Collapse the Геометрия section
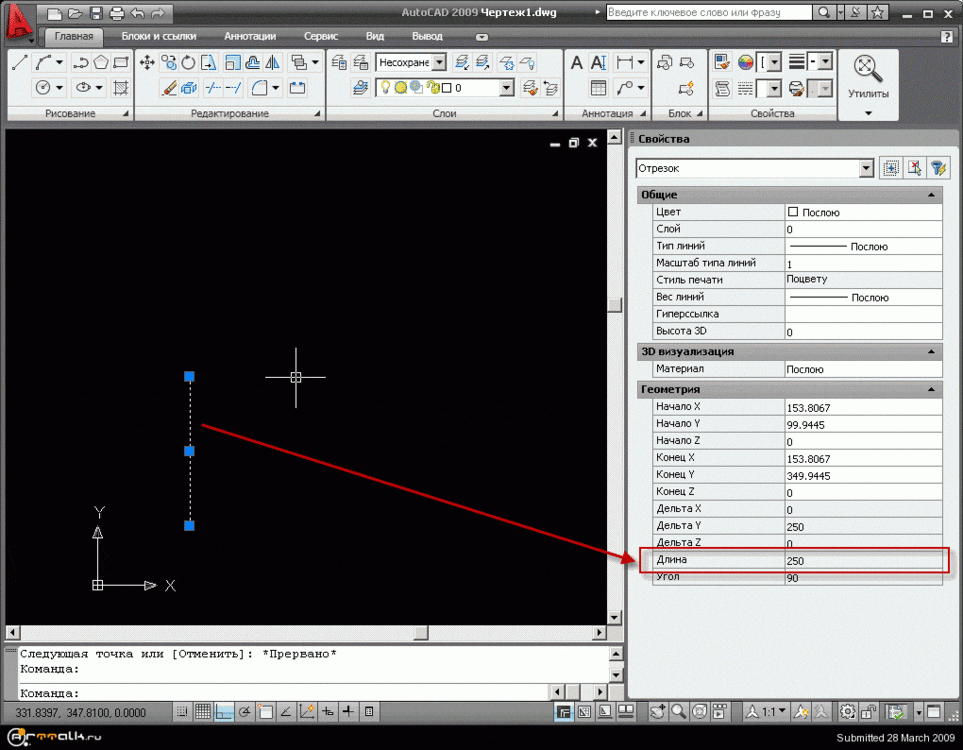The width and height of the screenshot is (963, 750). pyautogui.click(x=932, y=389)
